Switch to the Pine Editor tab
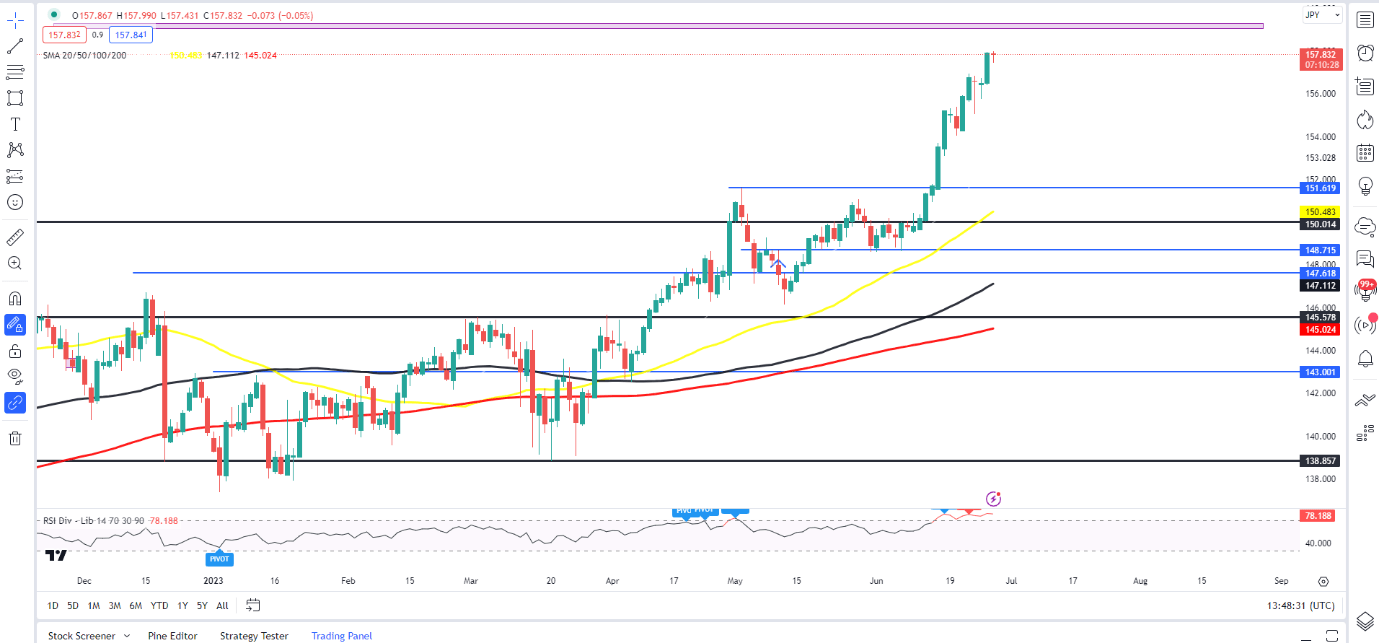The image size is (1379, 643). (172, 636)
